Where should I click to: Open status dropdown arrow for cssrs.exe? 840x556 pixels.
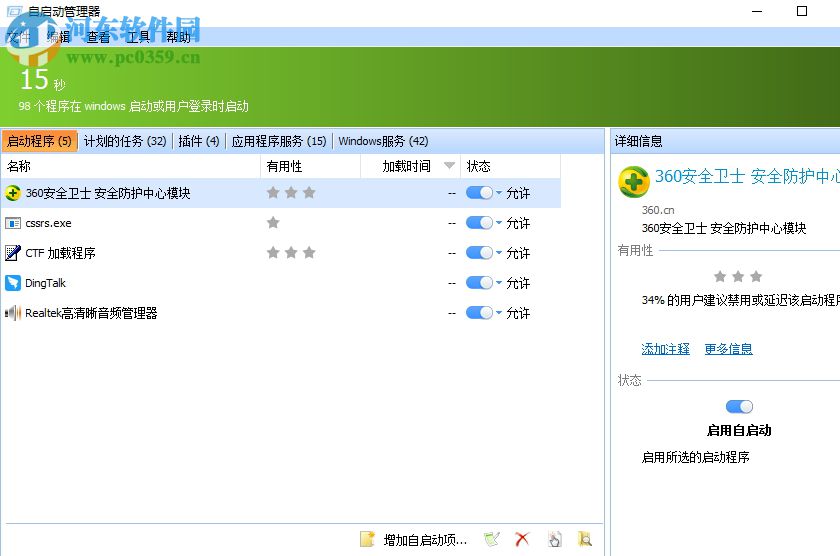pyautogui.click(x=499, y=223)
